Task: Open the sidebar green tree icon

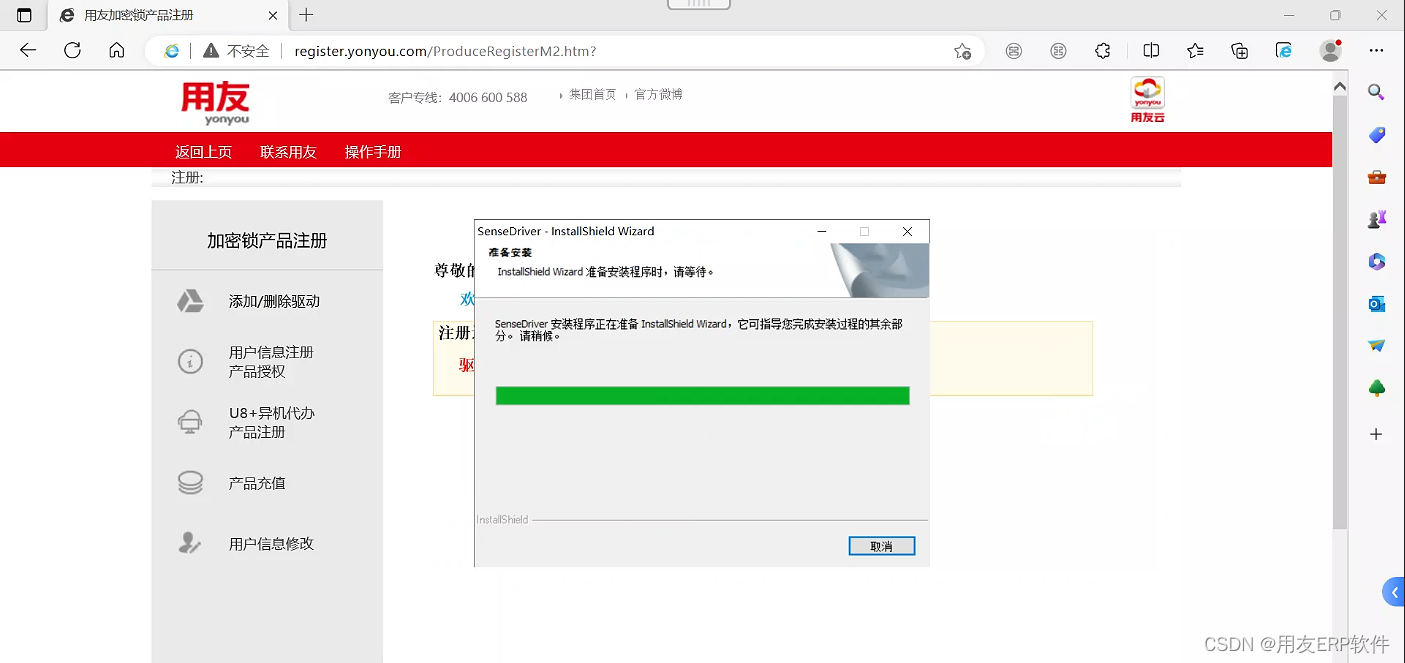Action: click(1377, 388)
